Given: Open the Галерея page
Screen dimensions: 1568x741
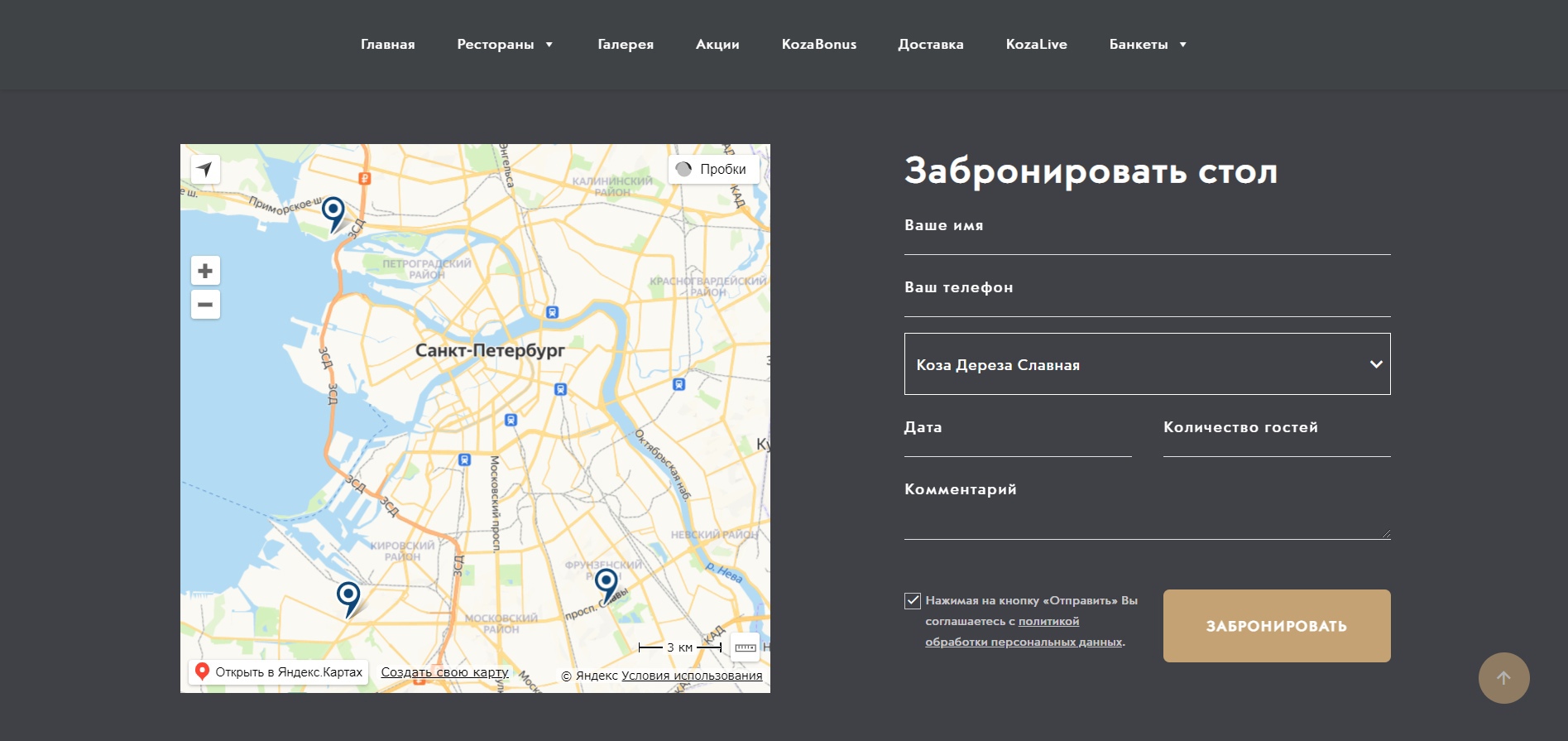Looking at the screenshot, I should coord(626,44).
